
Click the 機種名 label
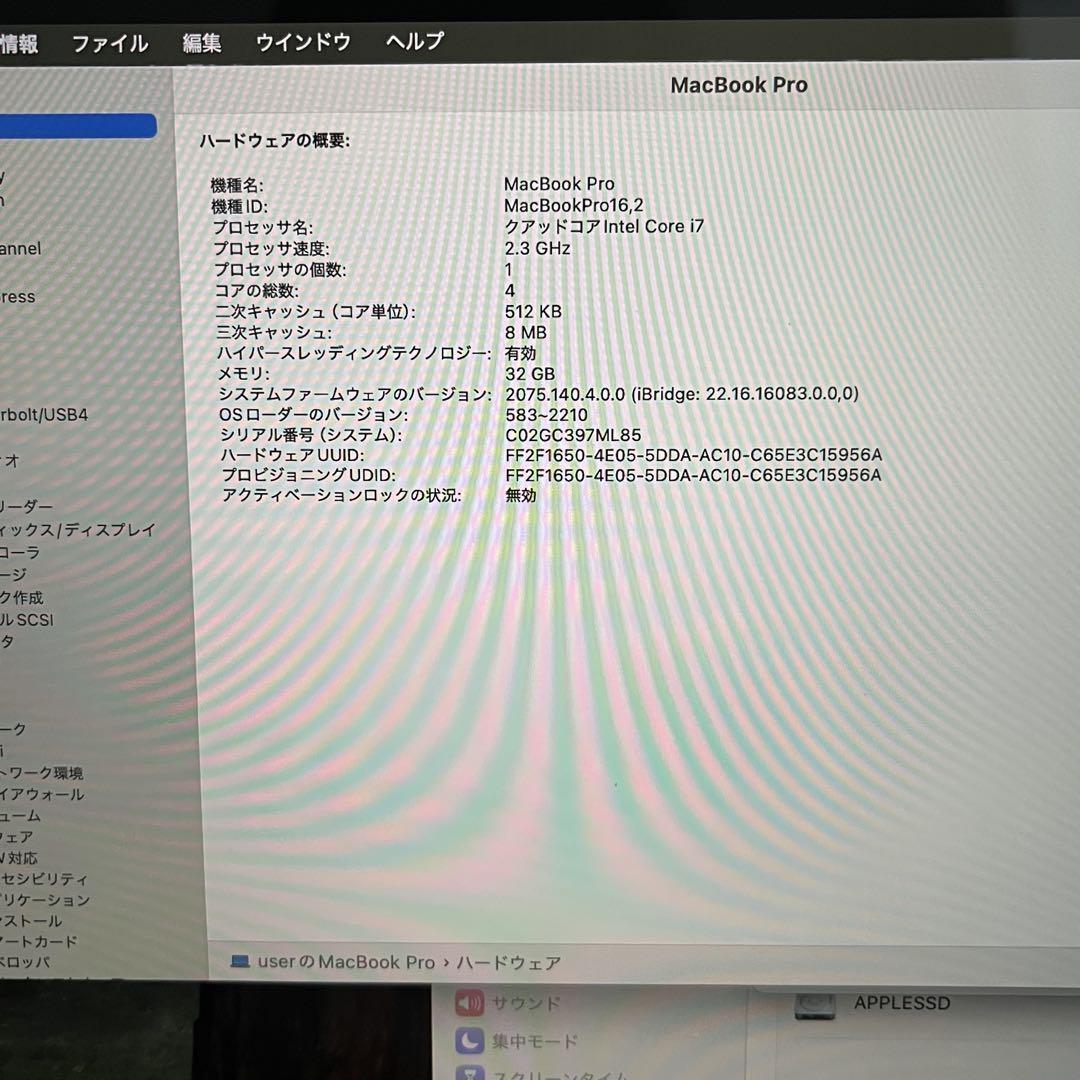tap(237, 185)
